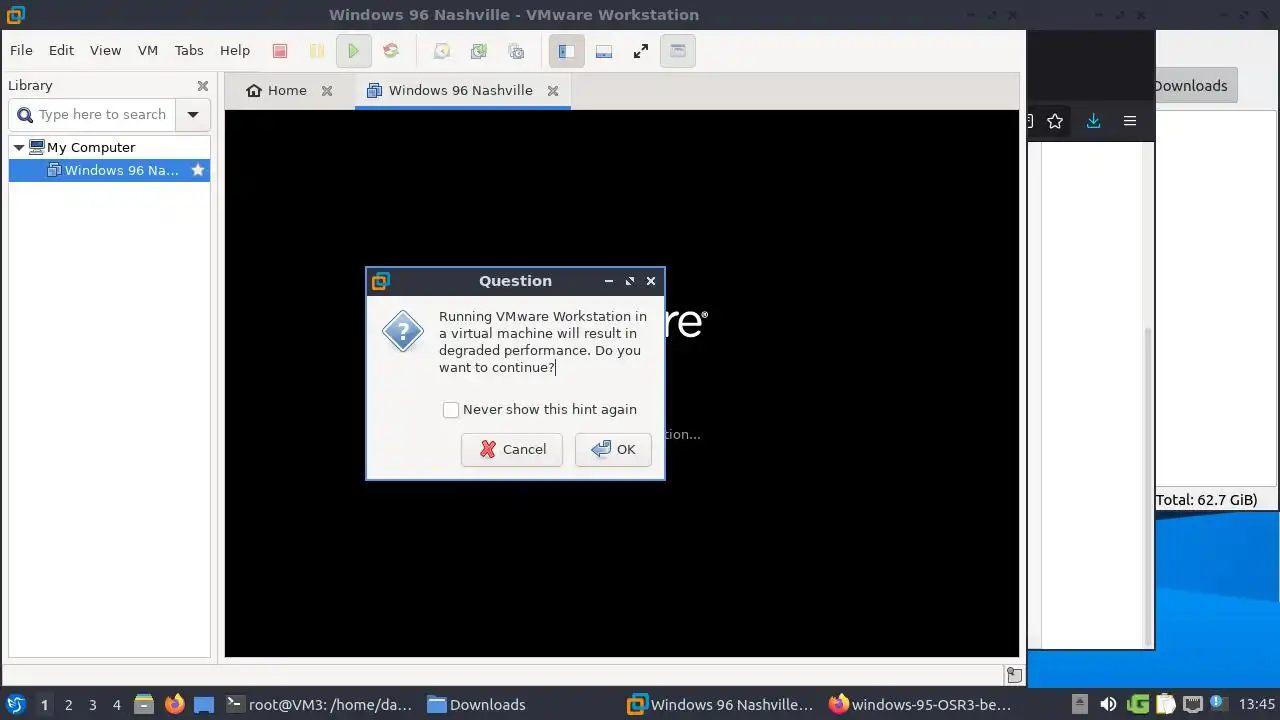Click the bookmark star in Firefox window
1280x720 pixels.
point(1055,121)
